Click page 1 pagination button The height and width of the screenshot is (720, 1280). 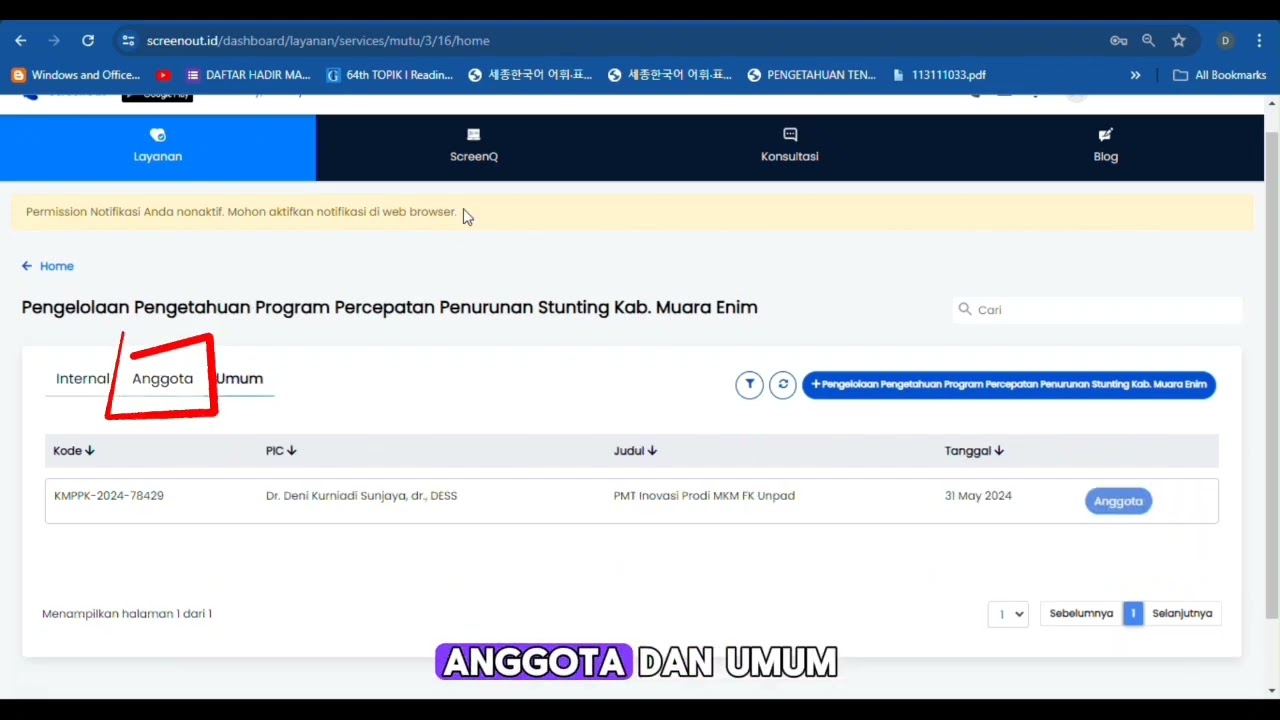tap(1133, 614)
